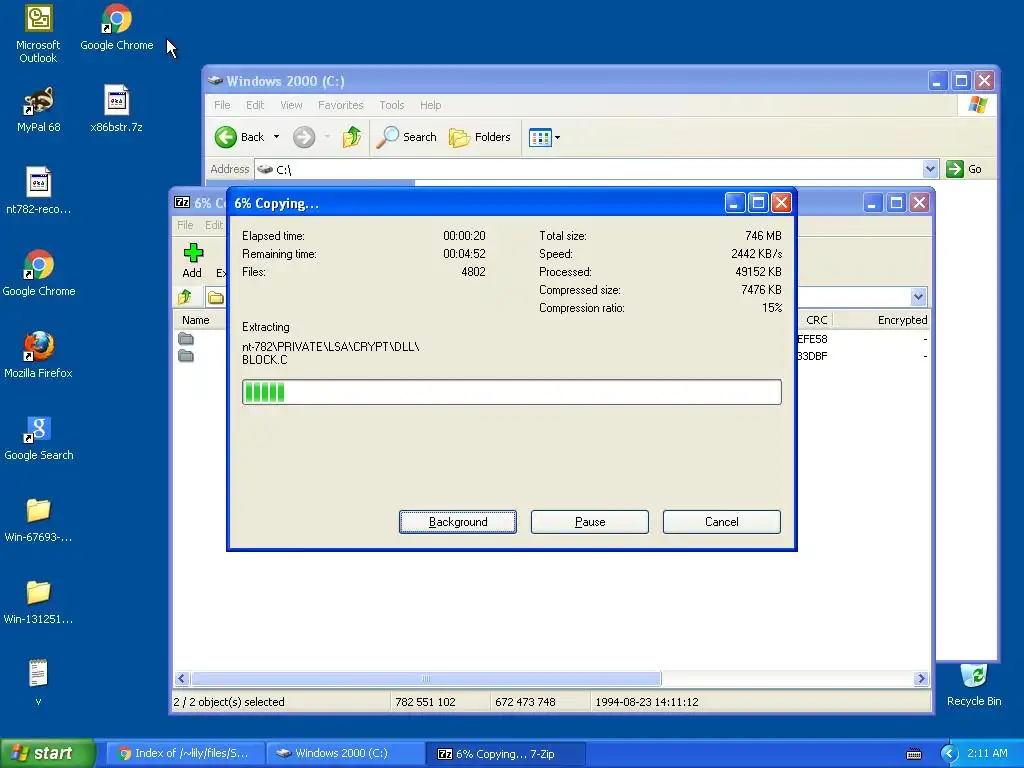Screen dimensions: 1024x768
Task: Click Back arrow in Explorer toolbar
Action: (226, 137)
